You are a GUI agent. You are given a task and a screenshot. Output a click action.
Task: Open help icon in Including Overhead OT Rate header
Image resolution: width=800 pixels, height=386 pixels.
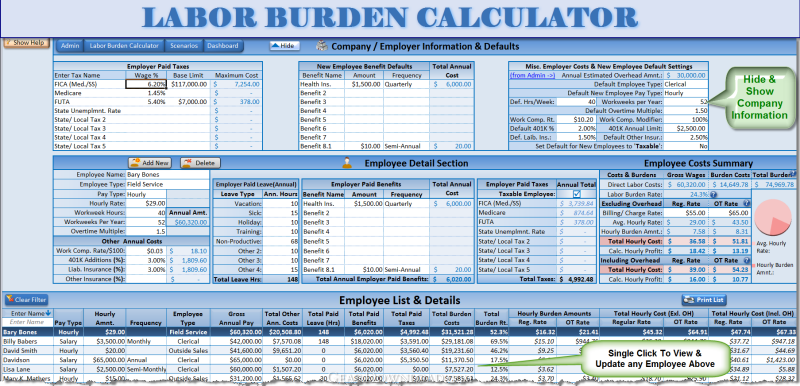(x=747, y=261)
